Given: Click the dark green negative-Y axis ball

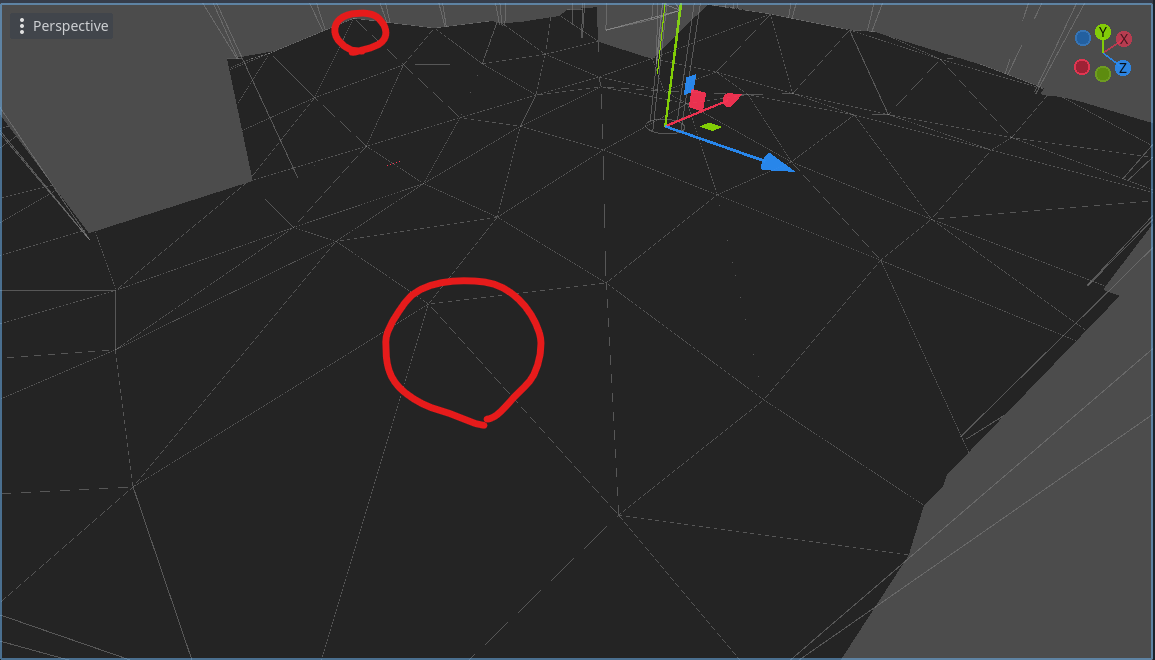Looking at the screenshot, I should click(x=1102, y=73).
